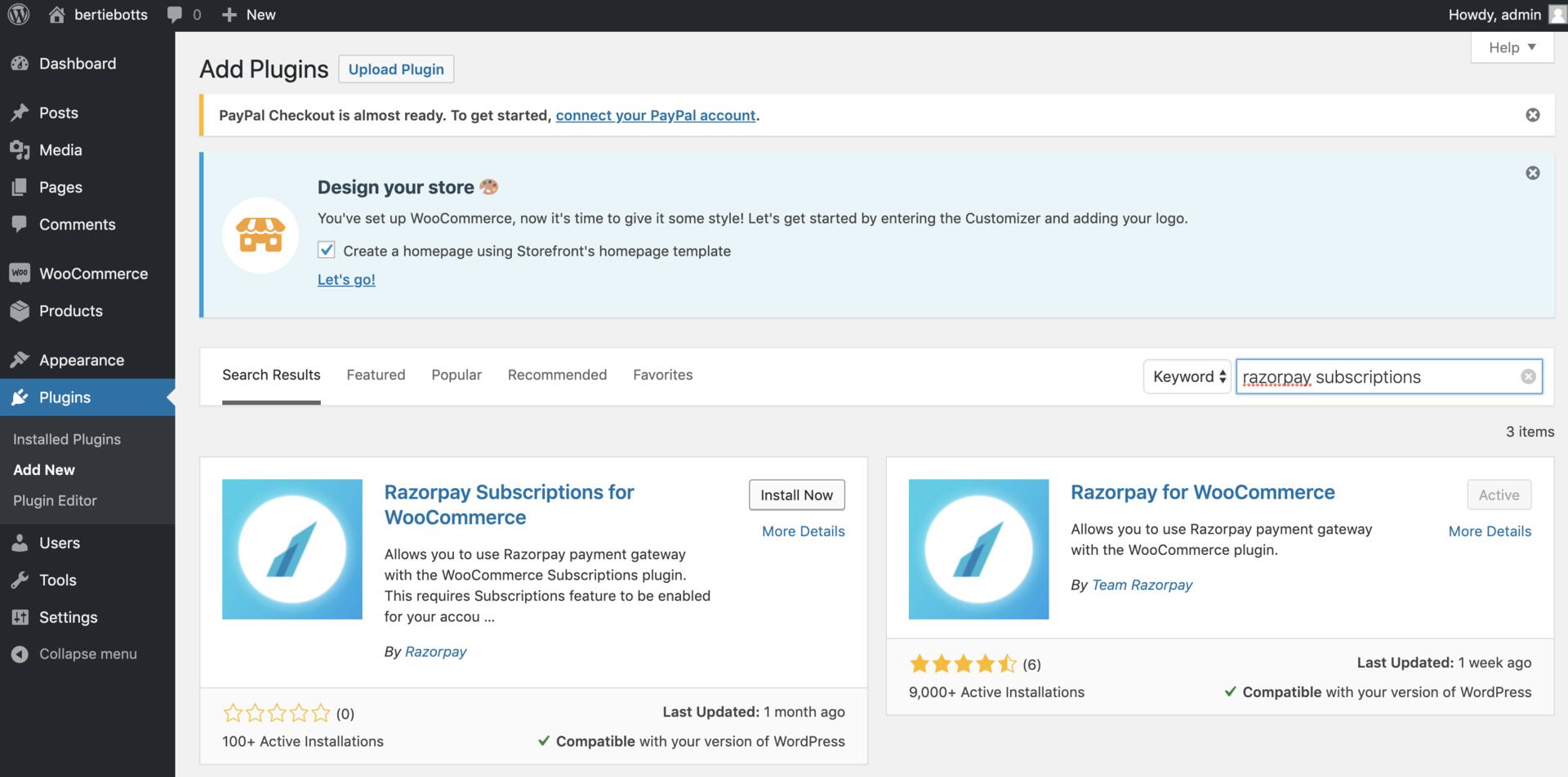Select "100+ Active Installations" text
This screenshot has height=777, width=1568.
click(303, 741)
